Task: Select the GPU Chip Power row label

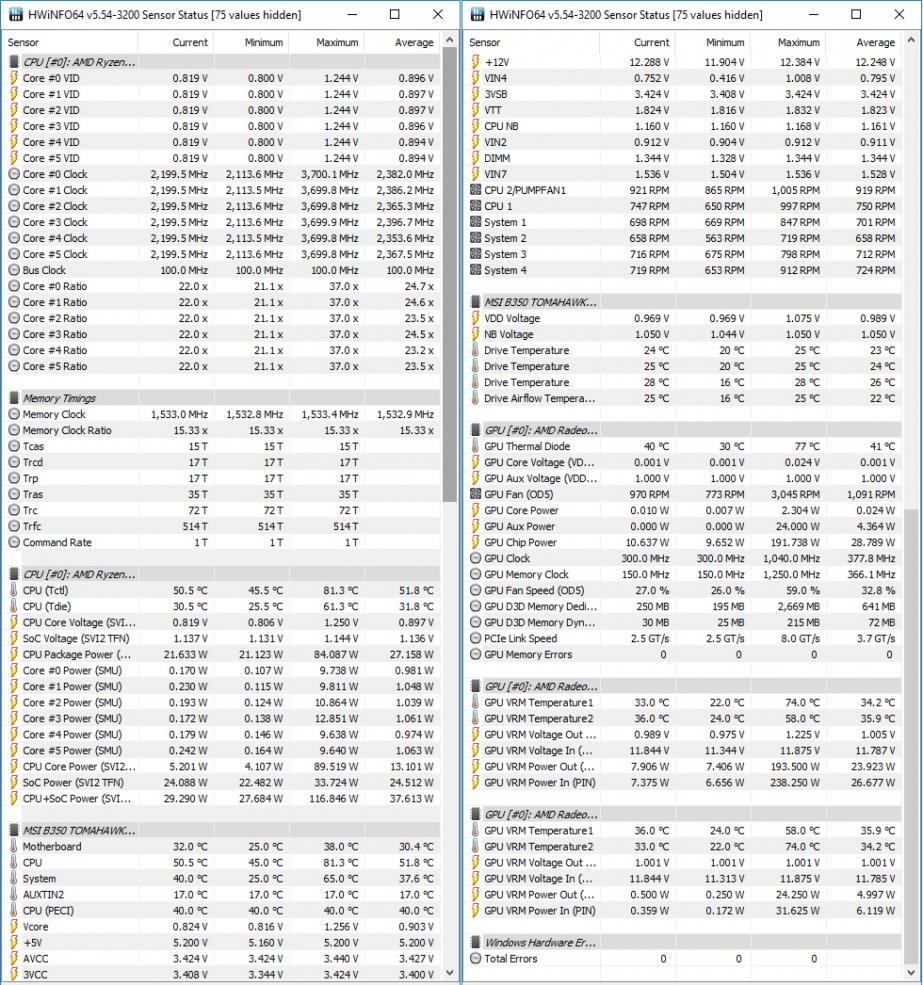Action: point(520,542)
